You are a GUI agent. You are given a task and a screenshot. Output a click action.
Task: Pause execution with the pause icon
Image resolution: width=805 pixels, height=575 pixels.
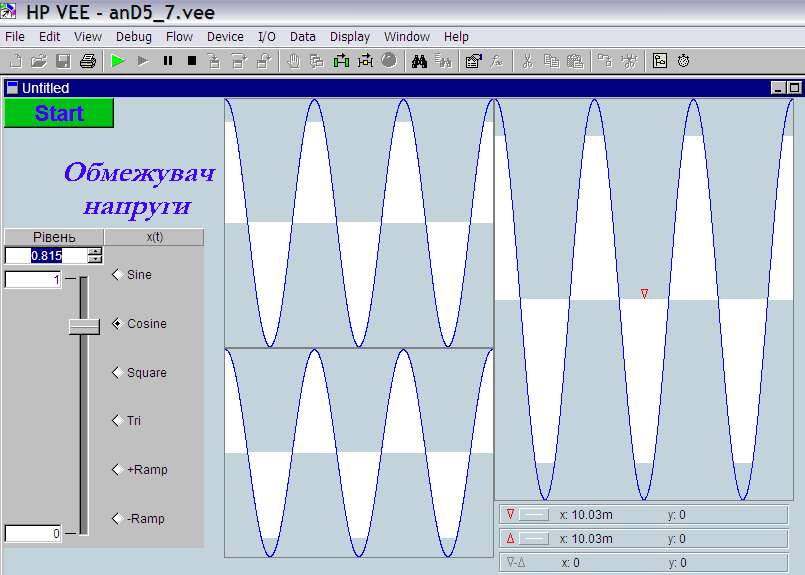[167, 61]
